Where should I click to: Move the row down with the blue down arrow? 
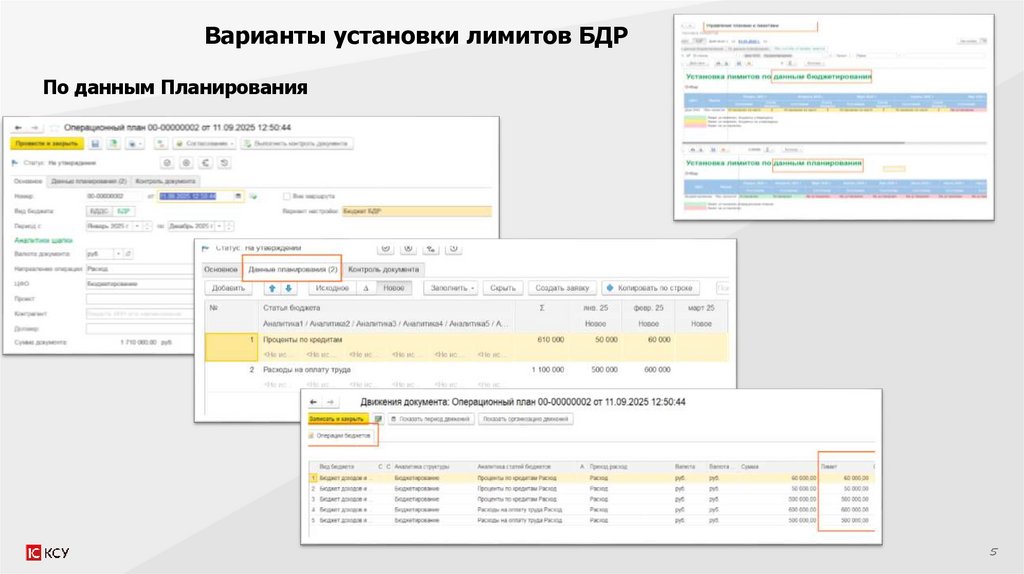(x=288, y=288)
